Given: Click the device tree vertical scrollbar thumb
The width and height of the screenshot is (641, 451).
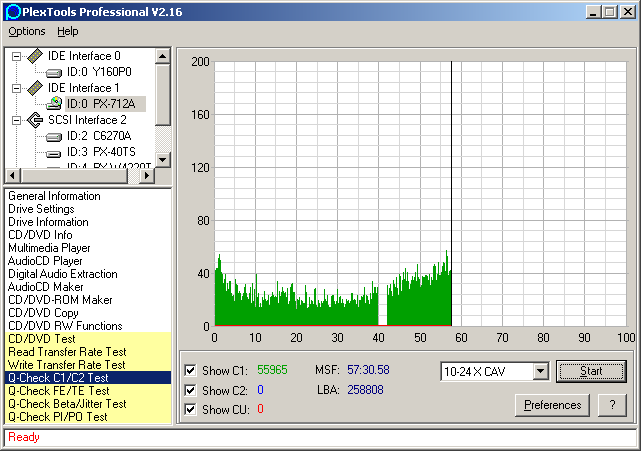Looking at the screenshot, I should pyautogui.click(x=163, y=94).
